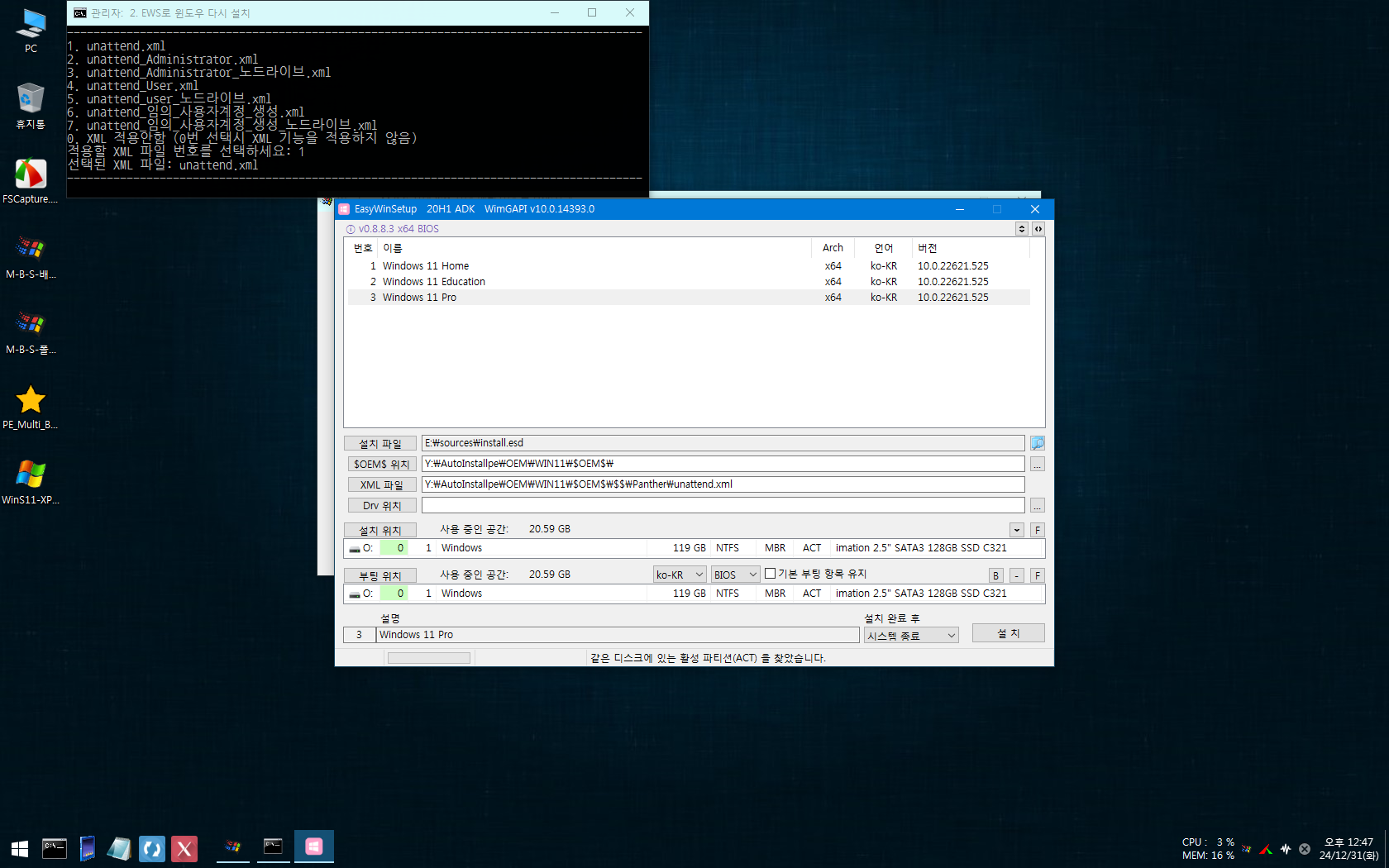Viewport: 1389px width, 868px height.
Task: Click the Drv 위치 button
Action: (x=380, y=506)
